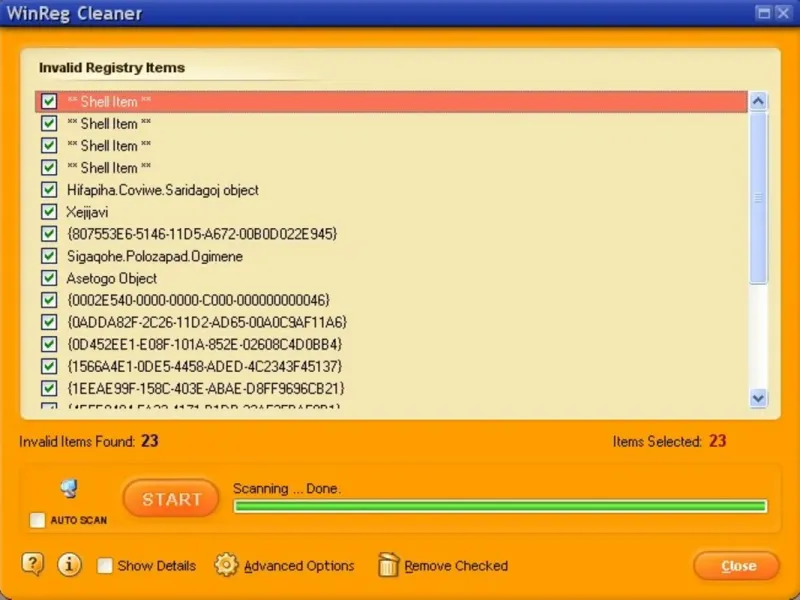This screenshot has height=600, width=800.
Task: Click the Remove Checked link
Action: coord(456,566)
